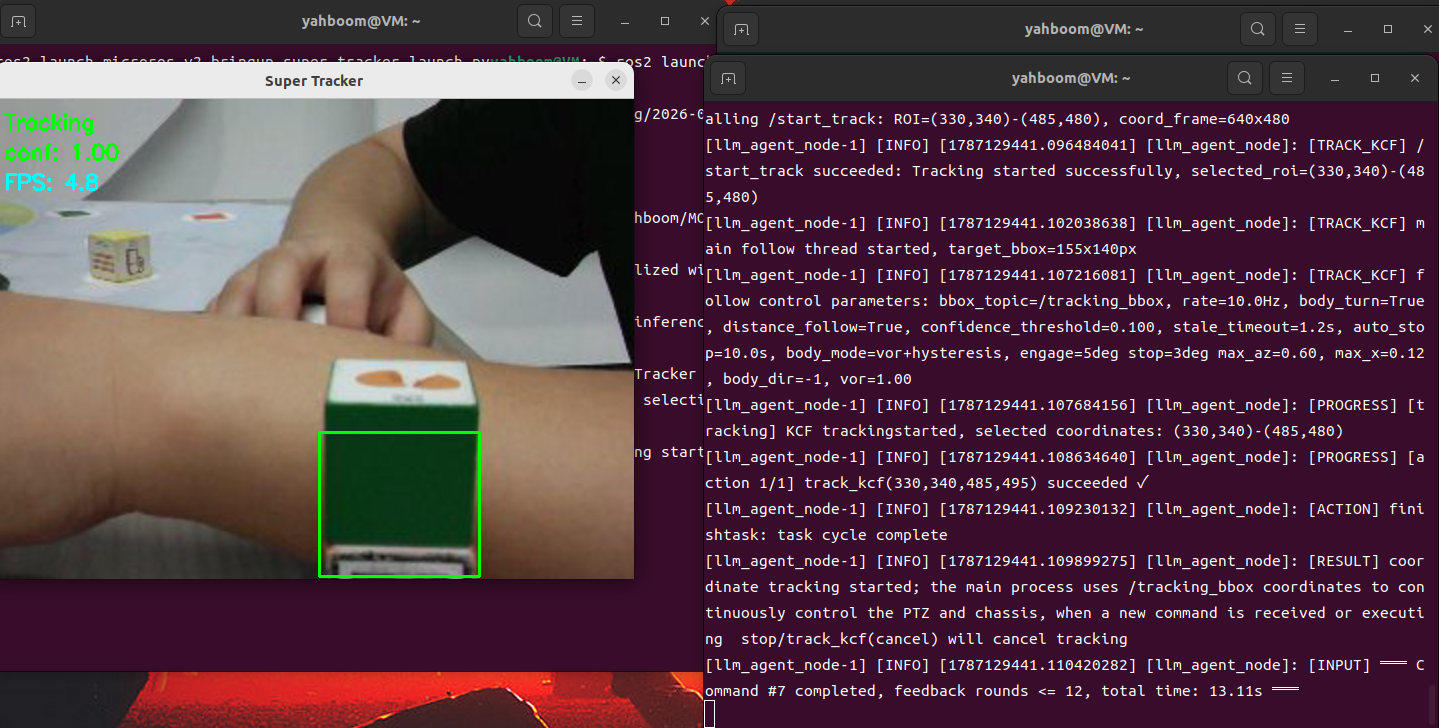The height and width of the screenshot is (728, 1439).
Task: Click the "[RESULT]" tag in the log
Action: tap(1343, 561)
